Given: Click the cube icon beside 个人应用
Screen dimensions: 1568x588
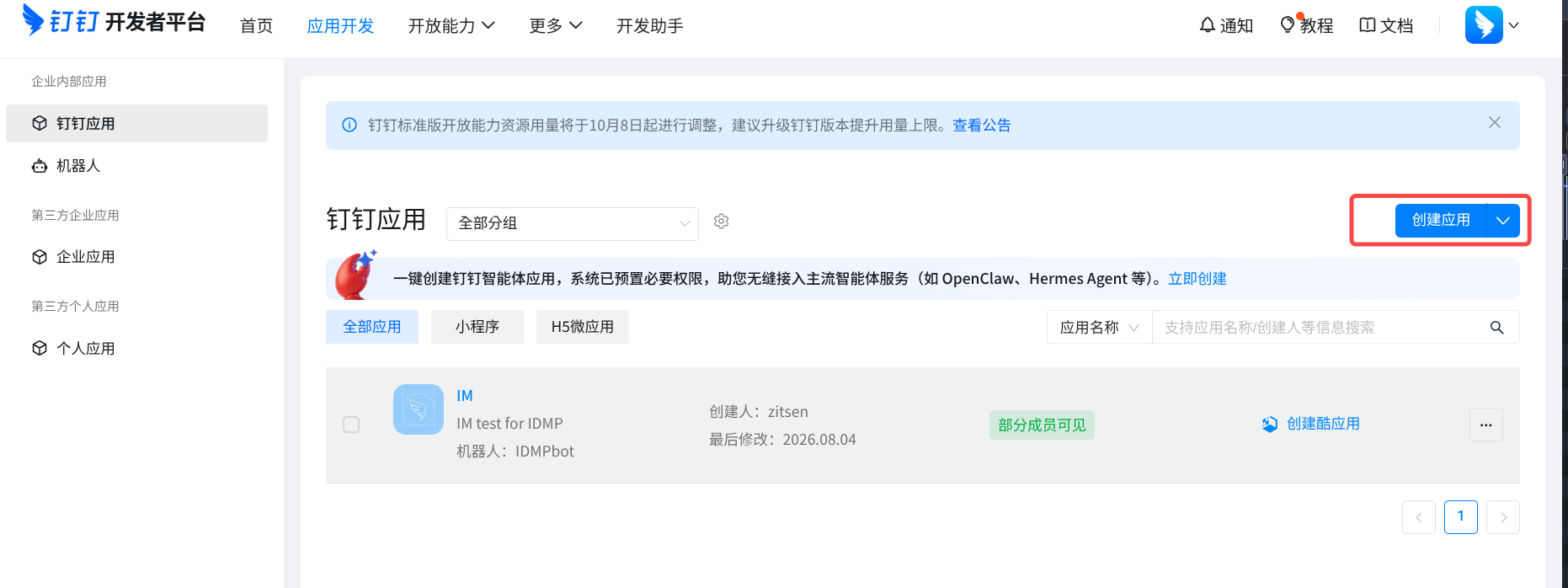Looking at the screenshot, I should pos(40,348).
